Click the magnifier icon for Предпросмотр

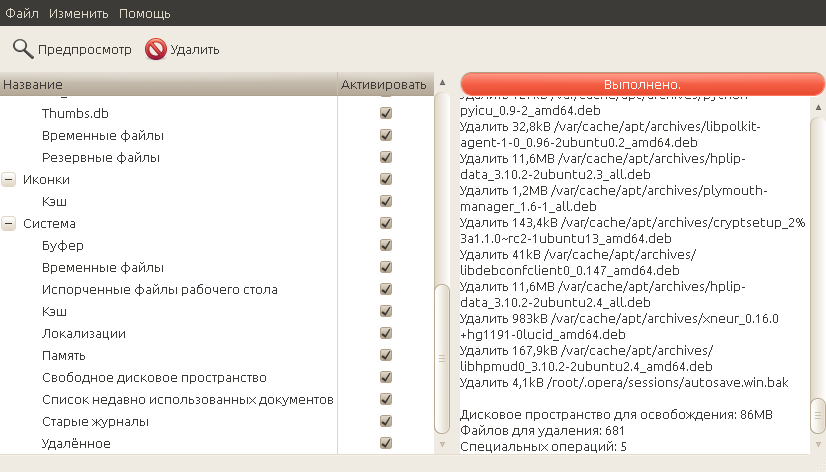tap(22, 49)
